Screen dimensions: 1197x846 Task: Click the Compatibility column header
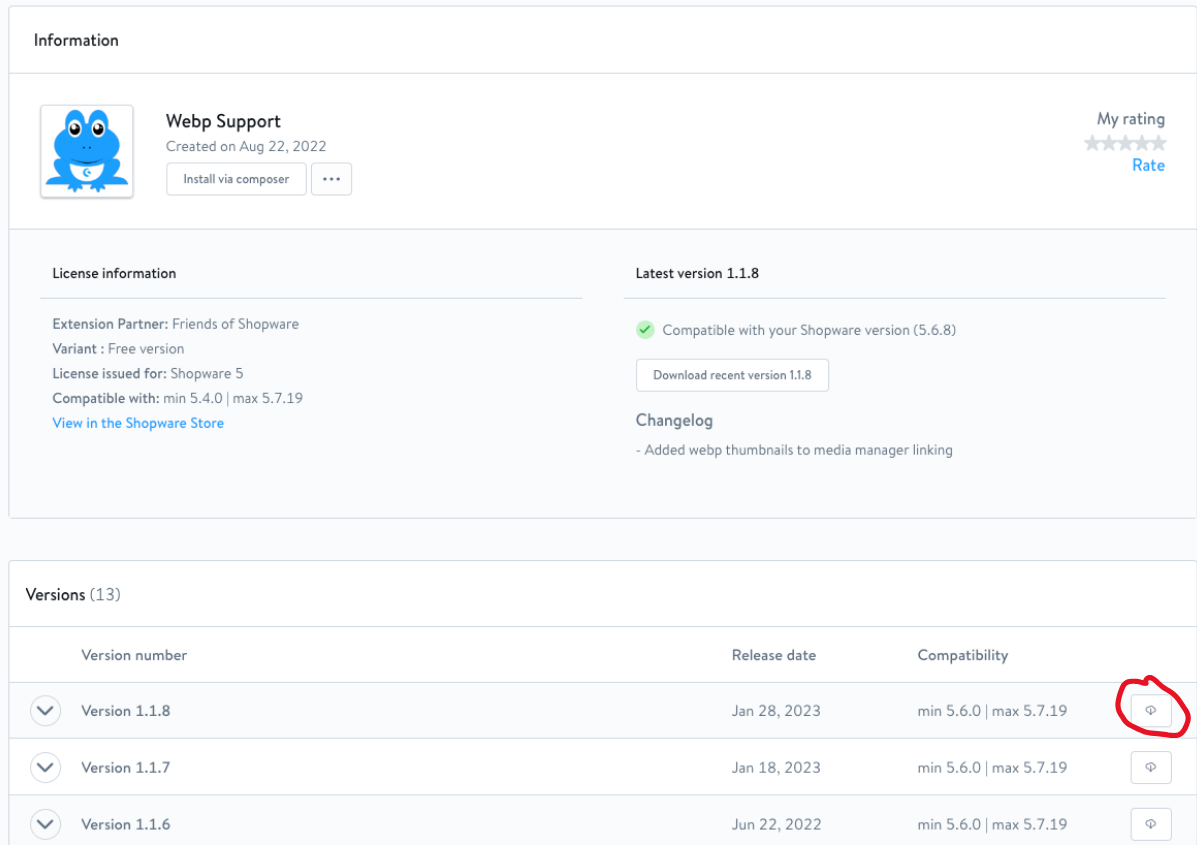pos(963,655)
